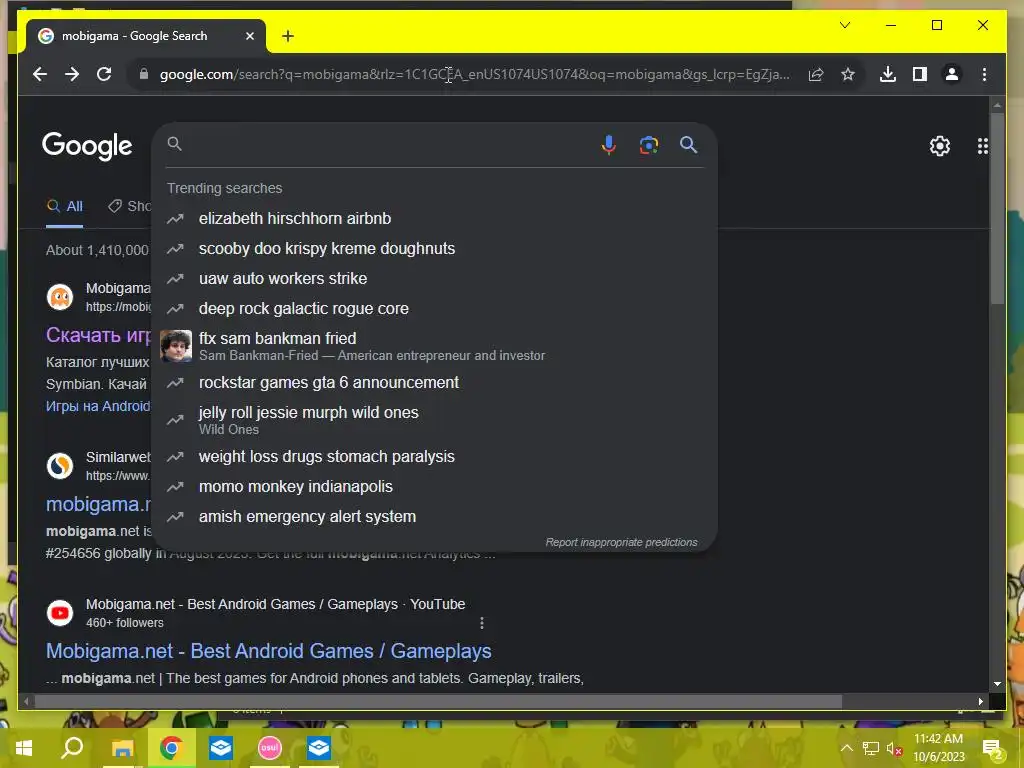This screenshot has width=1024, height=768.
Task: Open the Скачать игр result link
Action: pyautogui.click(x=98, y=335)
